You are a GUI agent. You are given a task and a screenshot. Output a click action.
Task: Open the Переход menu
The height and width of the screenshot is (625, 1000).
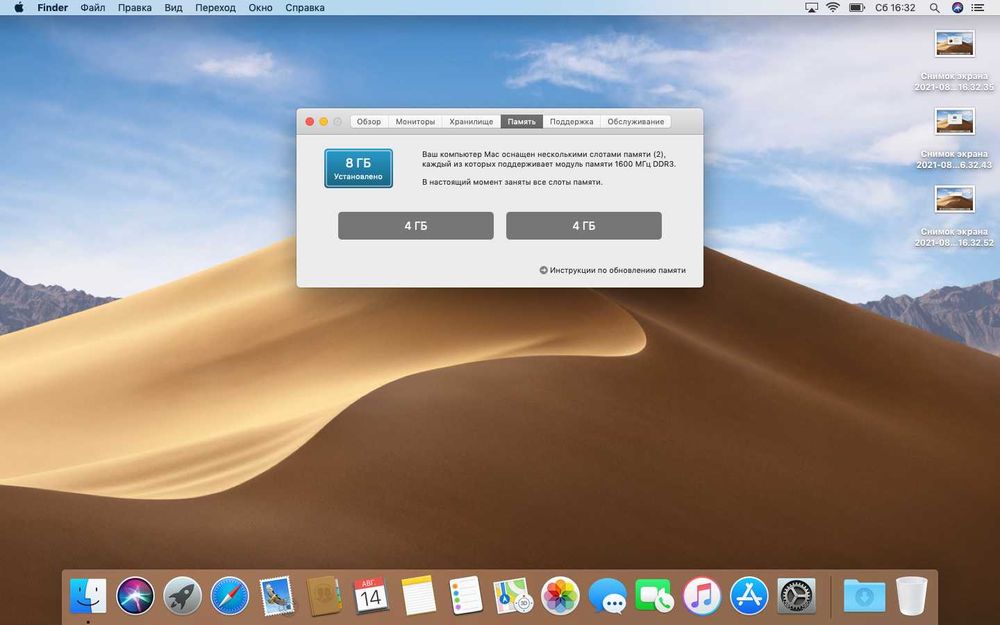click(x=216, y=8)
